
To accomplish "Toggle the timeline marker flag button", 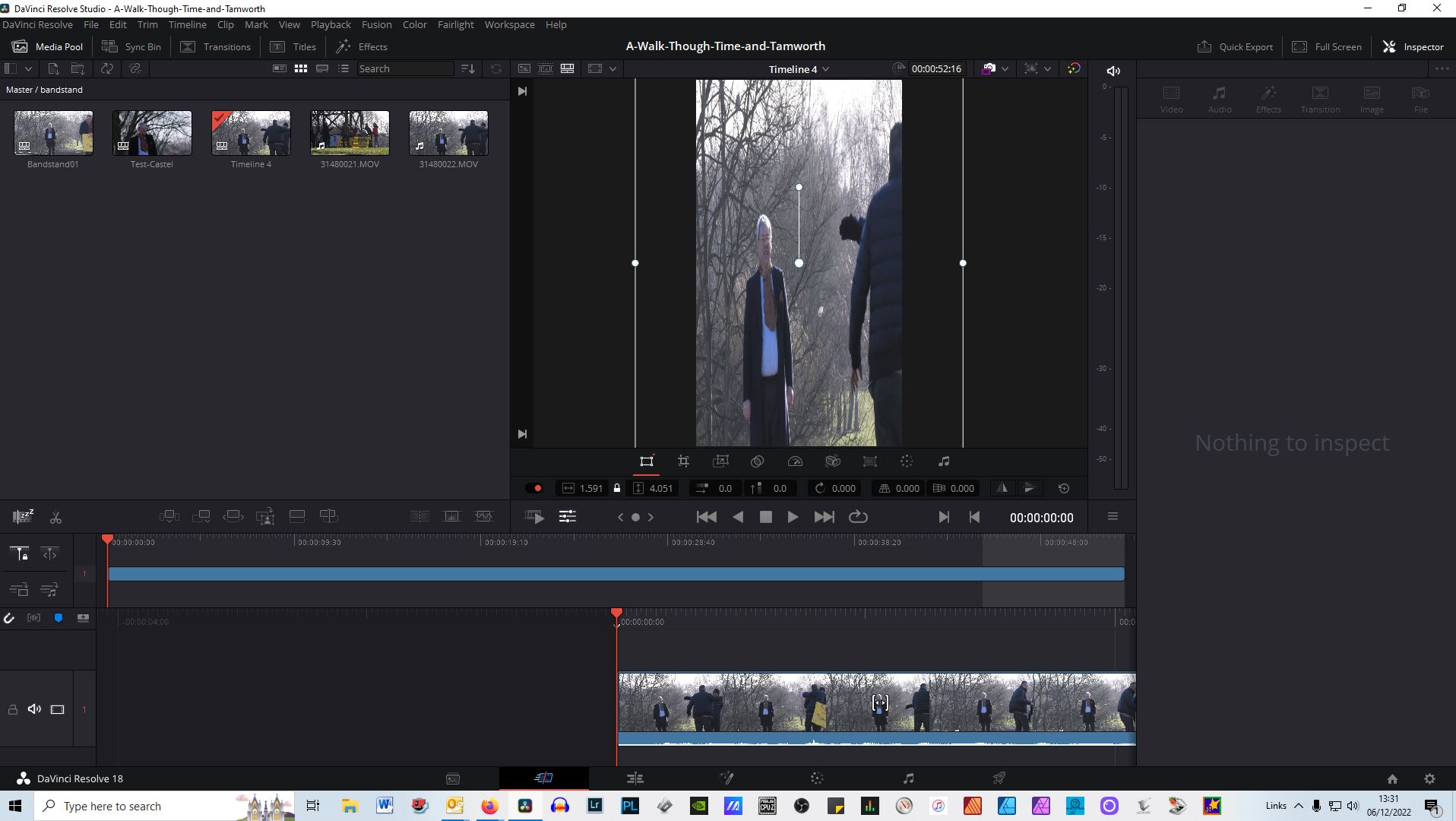I will point(59,618).
